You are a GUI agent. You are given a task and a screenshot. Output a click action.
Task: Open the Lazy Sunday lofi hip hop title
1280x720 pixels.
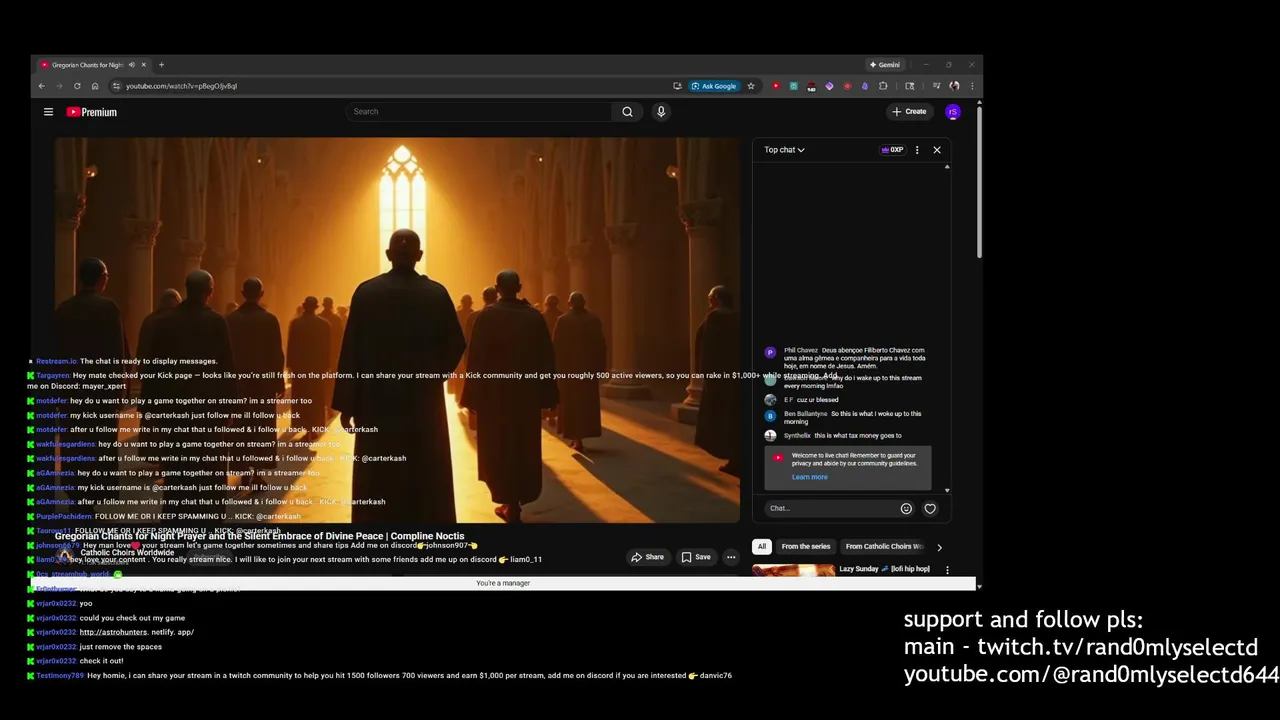(884, 569)
